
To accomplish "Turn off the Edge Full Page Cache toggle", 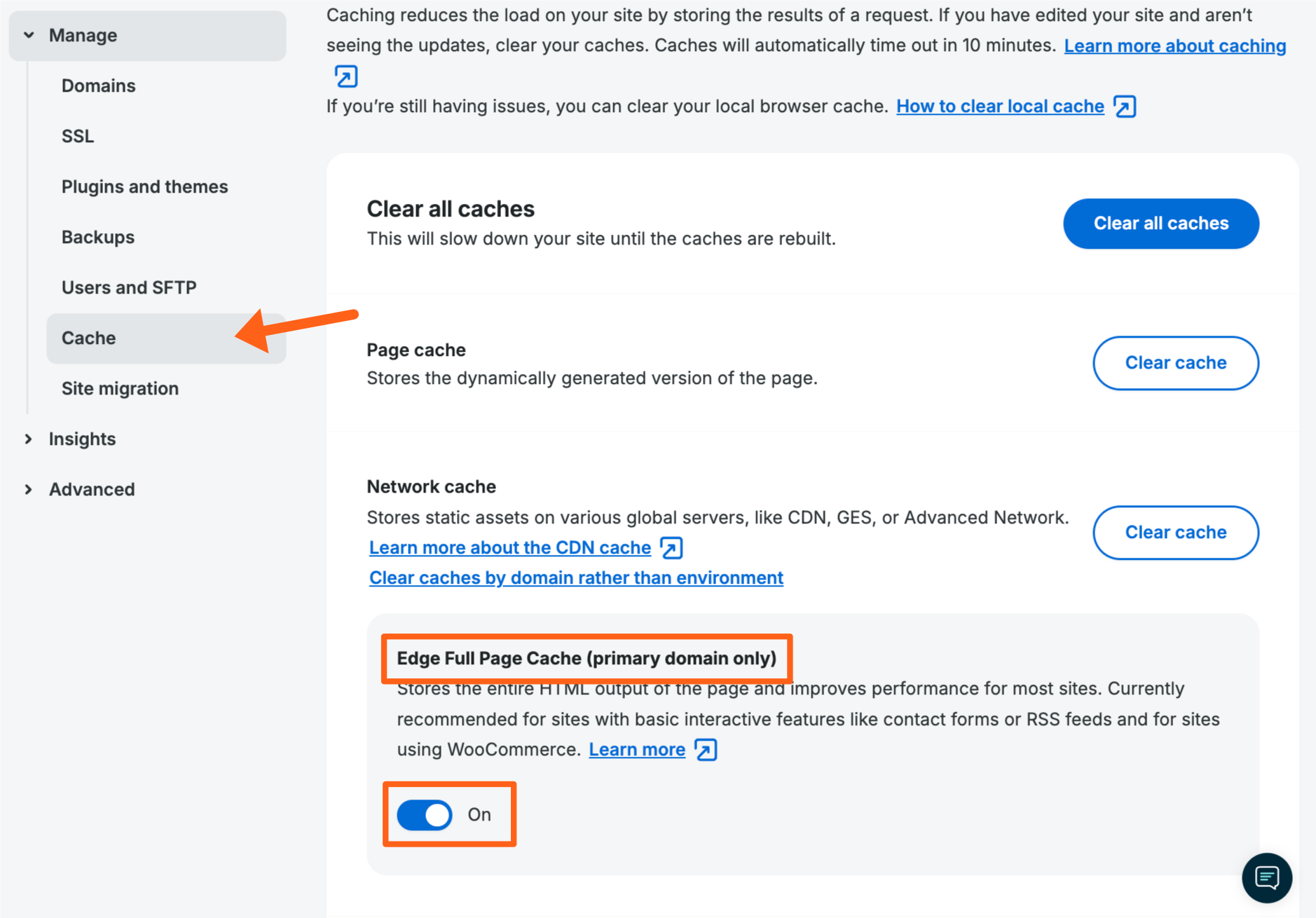I will 424,814.
